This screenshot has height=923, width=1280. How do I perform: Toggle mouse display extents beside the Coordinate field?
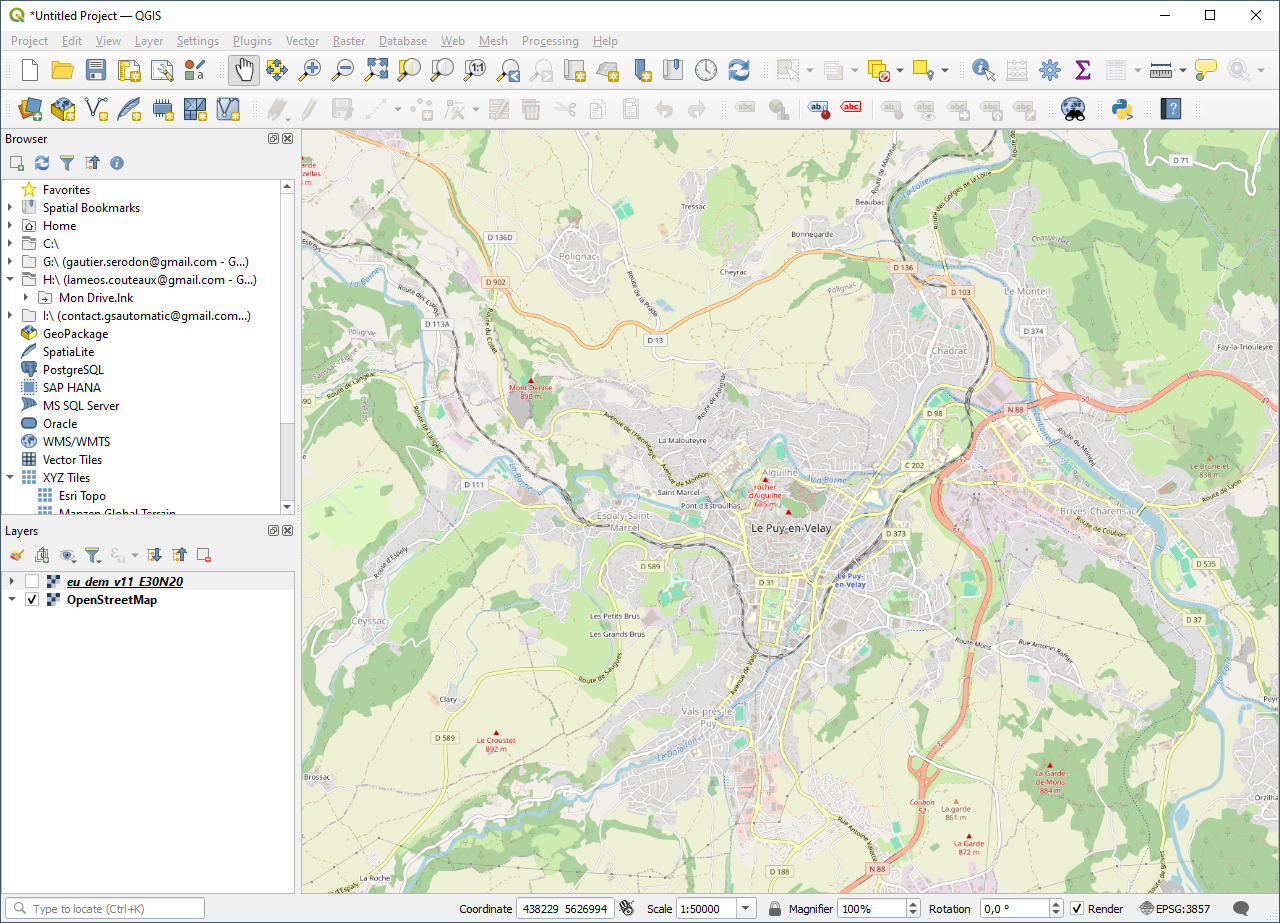pyautogui.click(x=627, y=908)
